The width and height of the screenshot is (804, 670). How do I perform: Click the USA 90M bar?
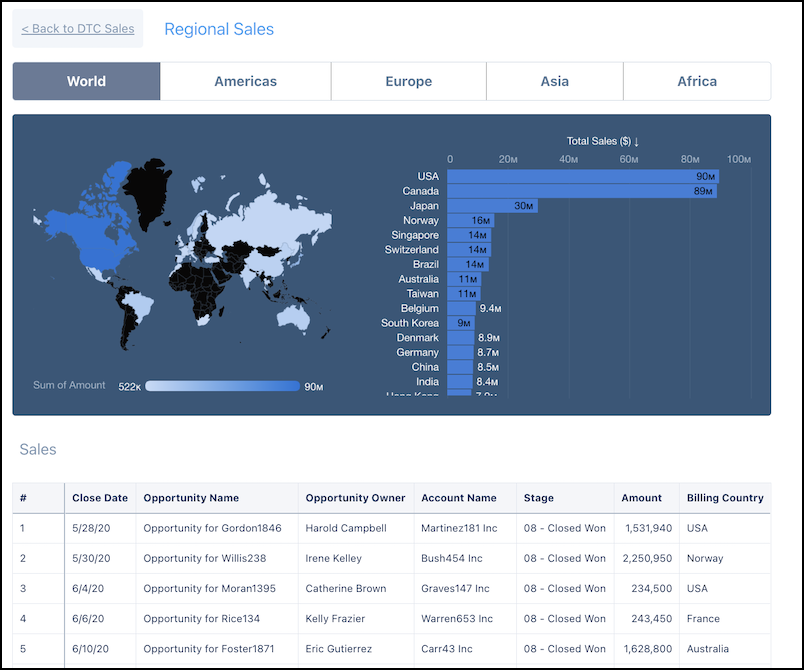pos(583,176)
